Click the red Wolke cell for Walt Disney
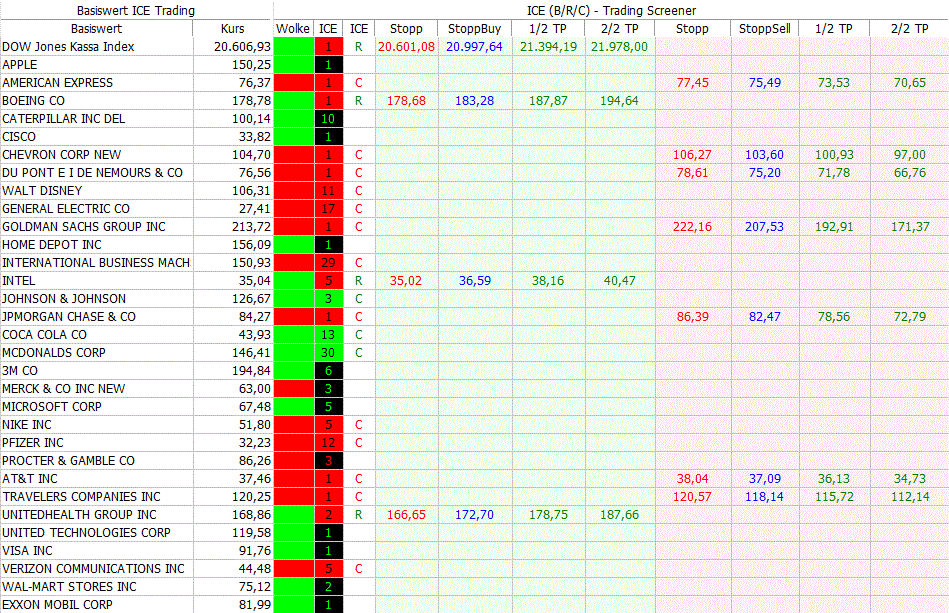 click(294, 191)
